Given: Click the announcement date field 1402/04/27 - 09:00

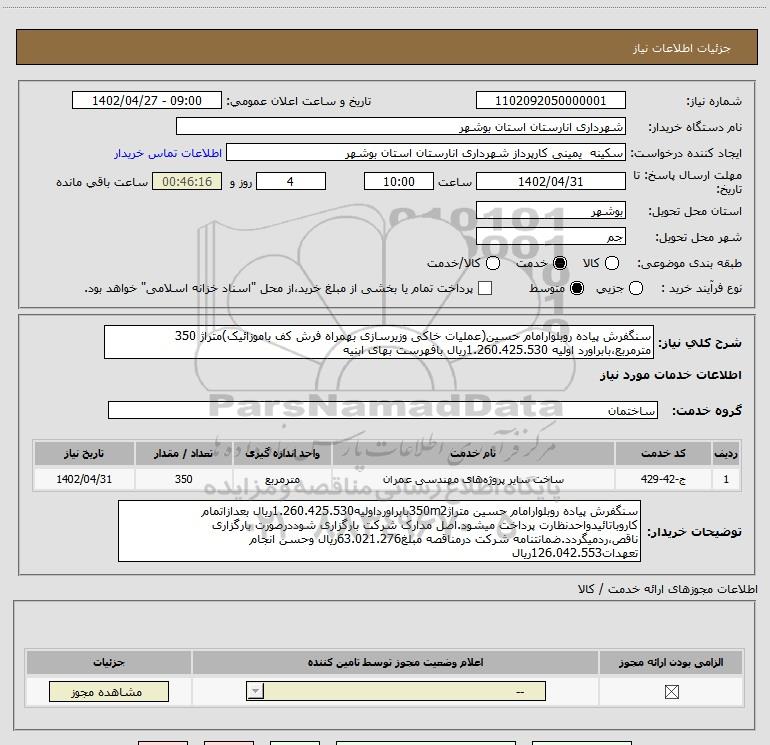Looking at the screenshot, I should click(x=147, y=100).
